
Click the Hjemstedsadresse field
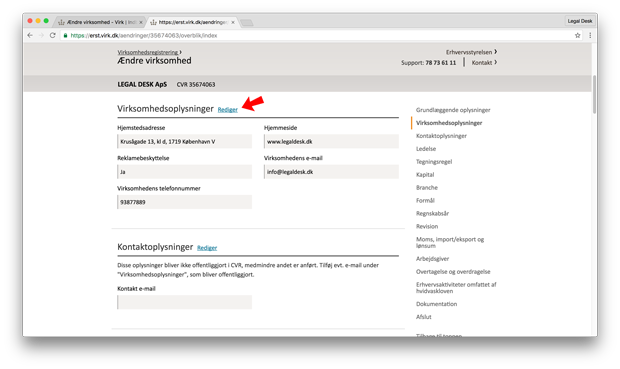click(184, 141)
